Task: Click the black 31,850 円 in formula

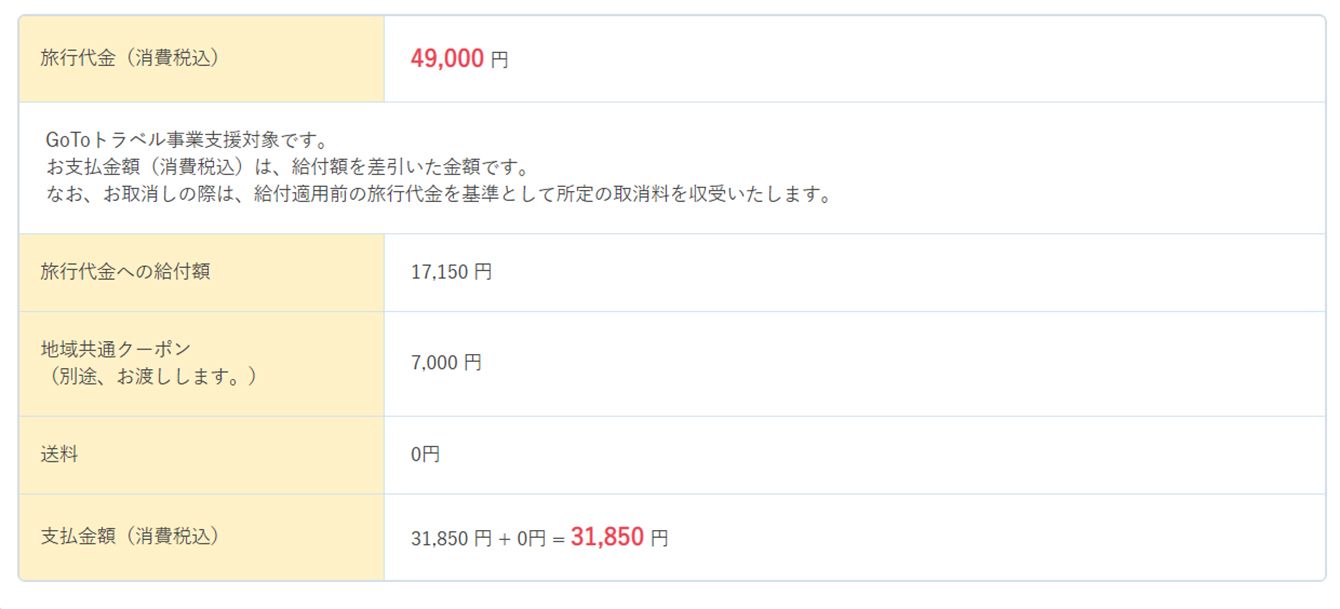Action: click(451, 539)
